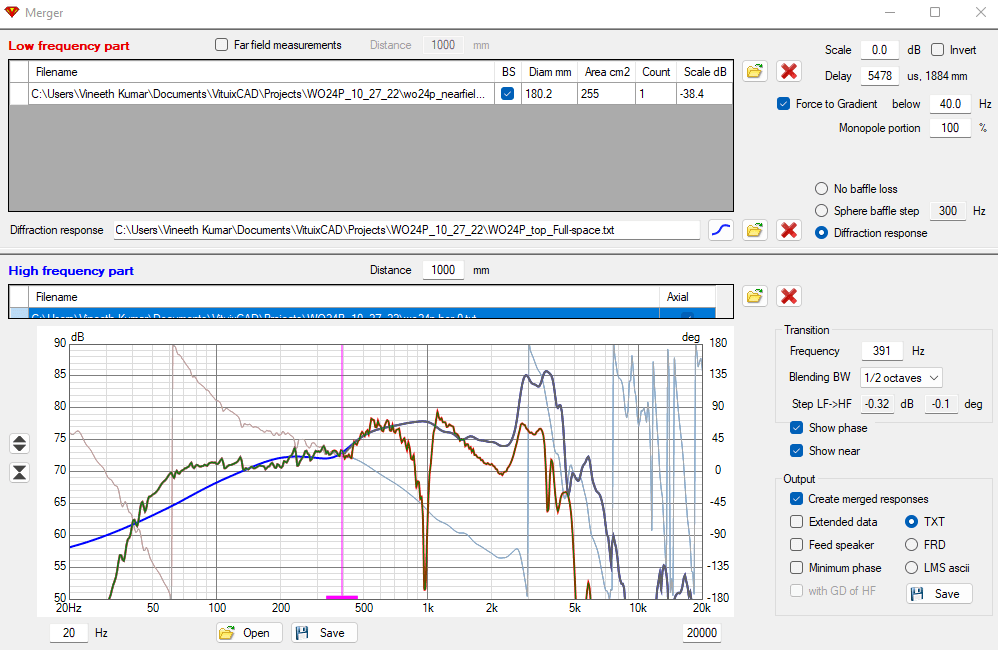
Task: Click Open button below chart
Action: tap(249, 633)
